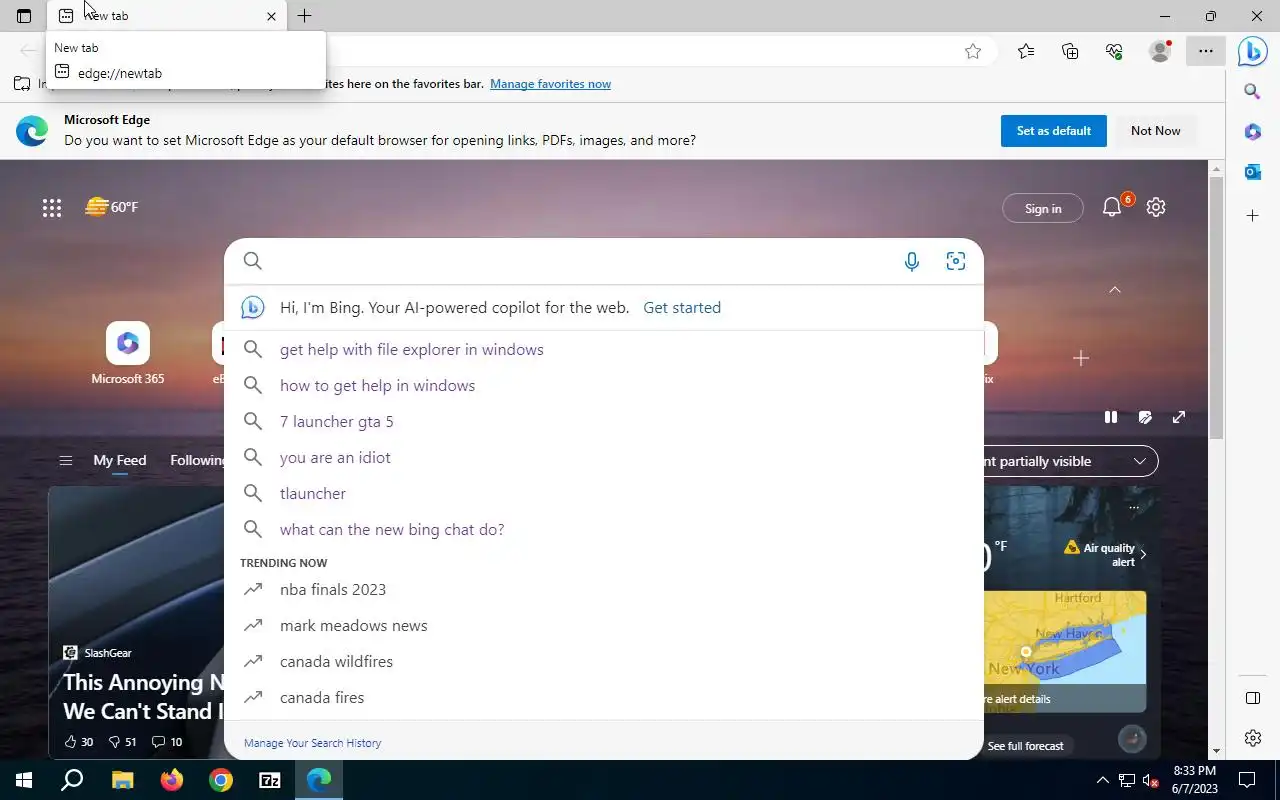Open the apps grid launcher

point(52,208)
